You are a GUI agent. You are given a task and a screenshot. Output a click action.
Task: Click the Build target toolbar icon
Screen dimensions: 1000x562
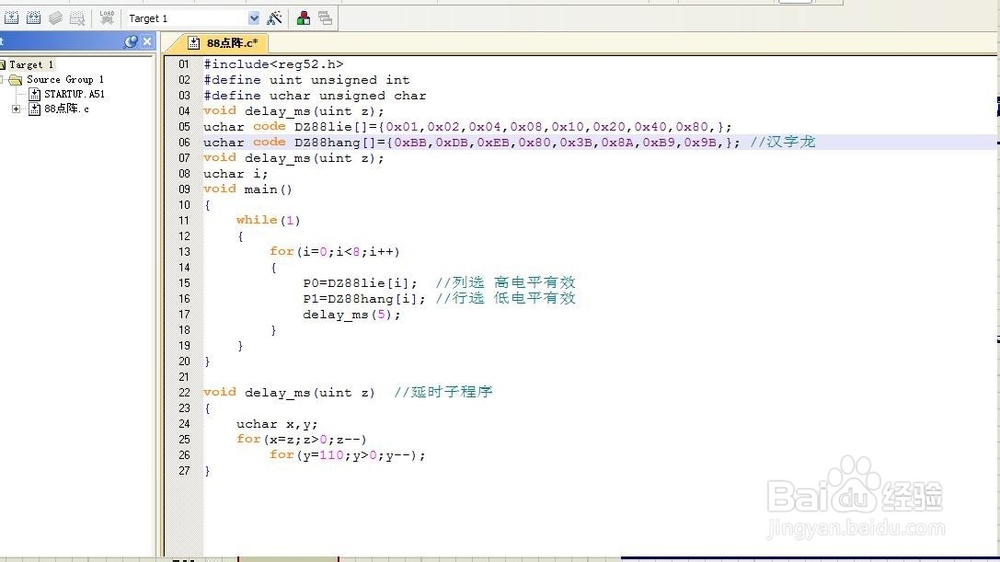point(11,18)
